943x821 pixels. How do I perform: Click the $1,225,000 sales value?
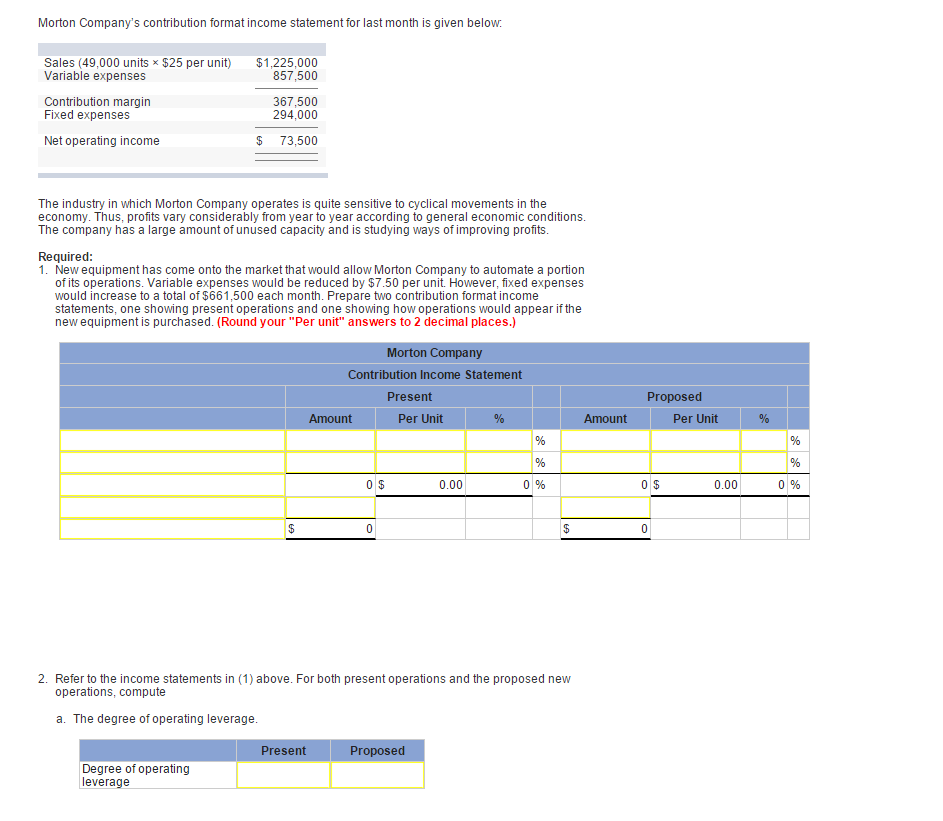[x=286, y=63]
